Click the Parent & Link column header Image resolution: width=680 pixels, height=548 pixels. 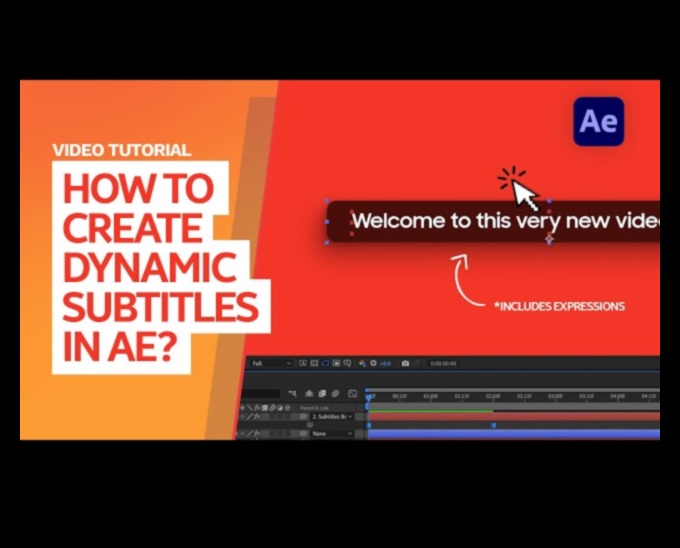(314, 408)
